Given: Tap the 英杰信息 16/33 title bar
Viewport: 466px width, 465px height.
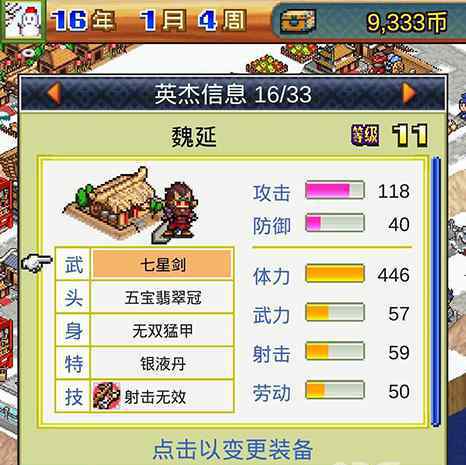Looking at the screenshot, I should [x=233, y=94].
